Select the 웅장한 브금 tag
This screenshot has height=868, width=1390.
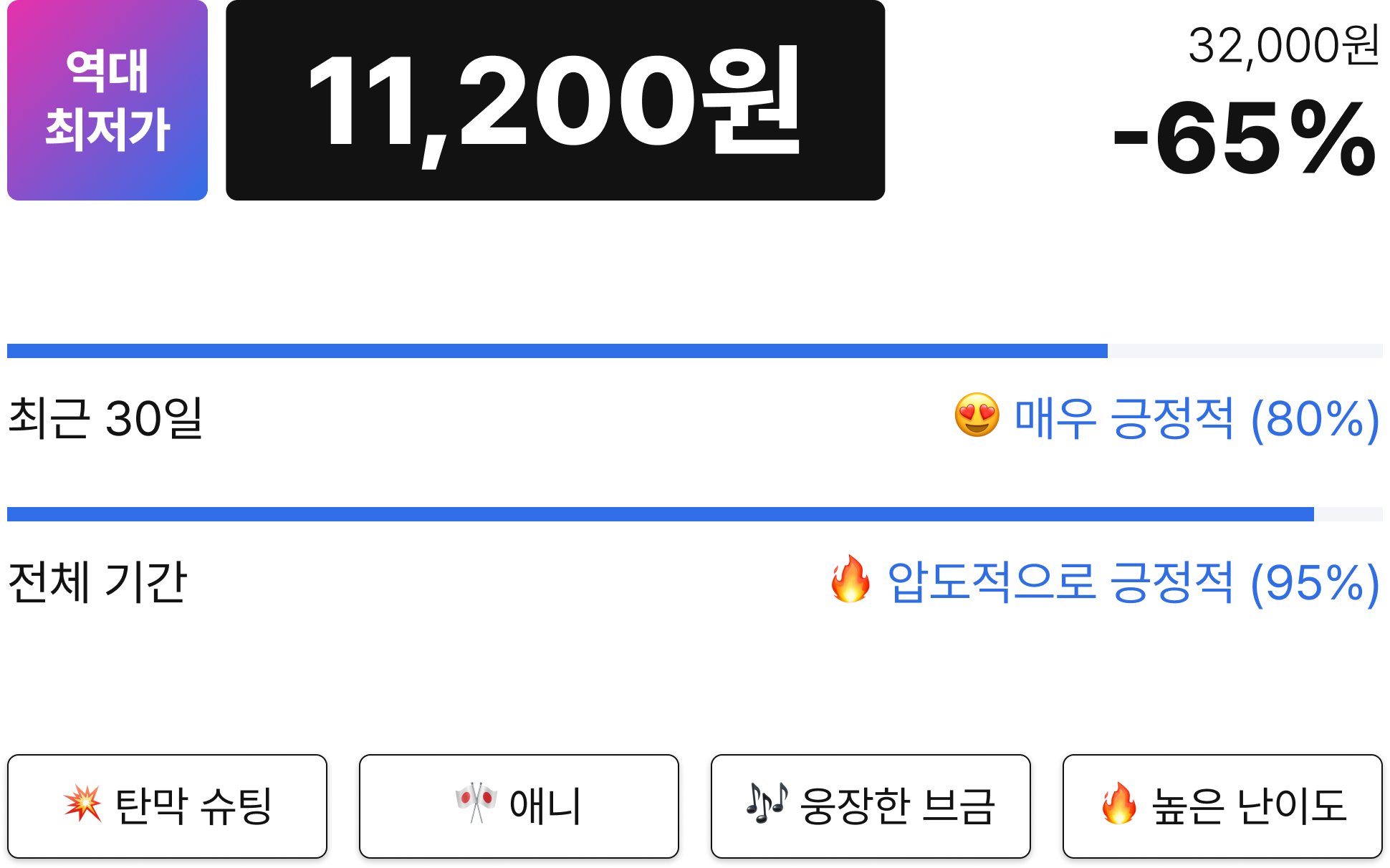tap(871, 806)
